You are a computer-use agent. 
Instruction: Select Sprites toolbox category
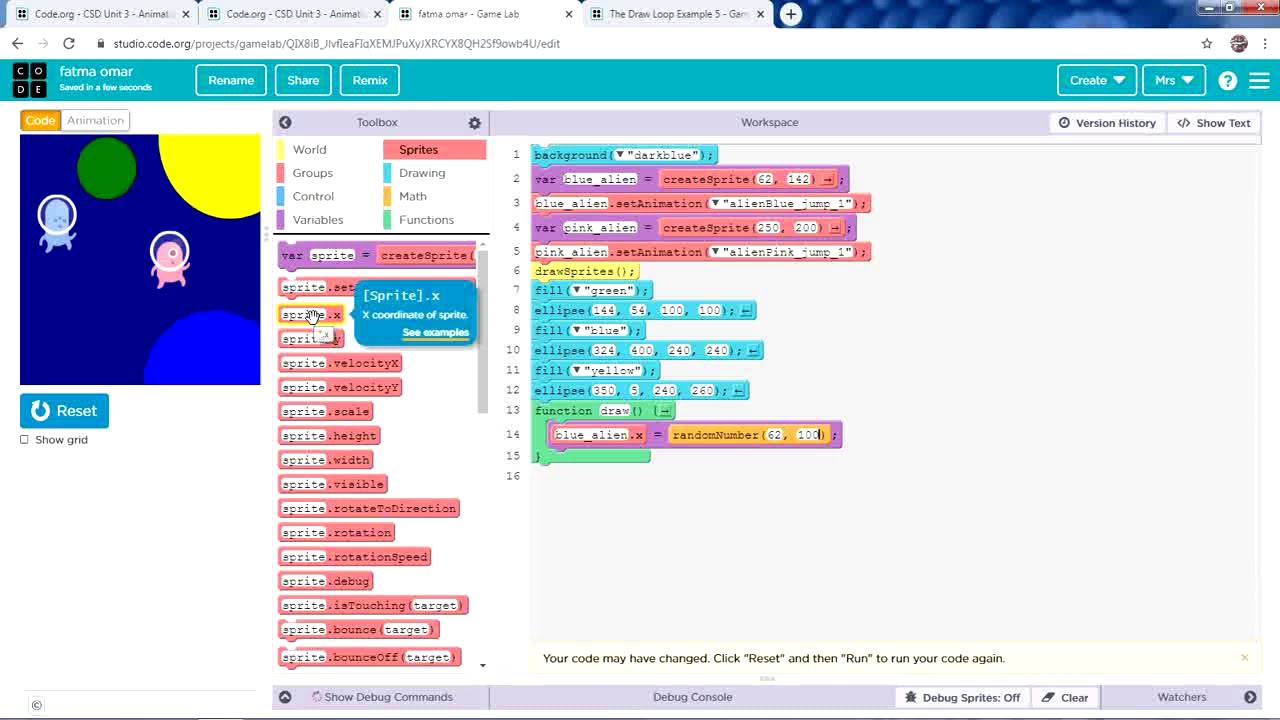coord(435,149)
